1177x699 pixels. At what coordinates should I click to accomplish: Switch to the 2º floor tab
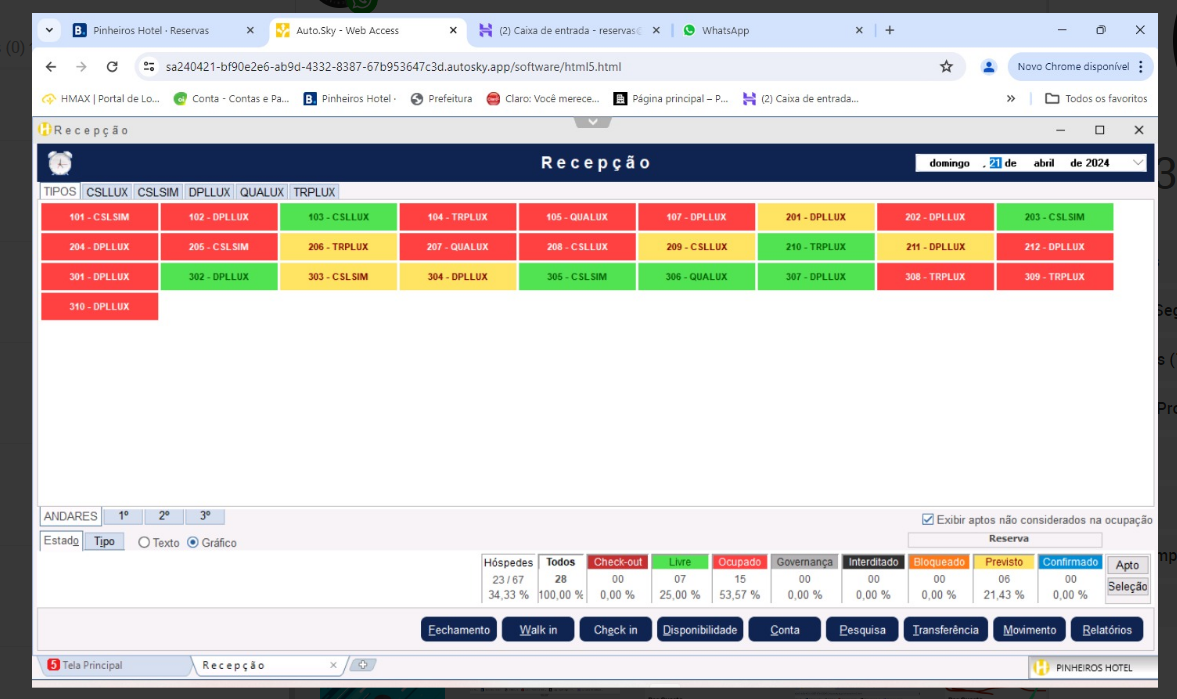164,516
